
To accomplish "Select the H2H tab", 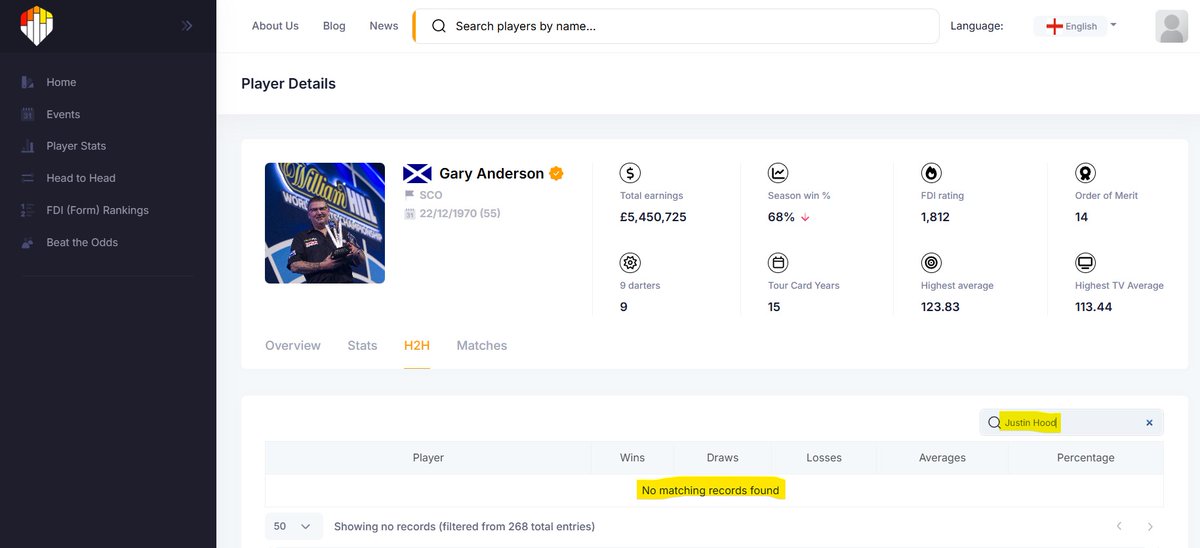I will pos(417,345).
